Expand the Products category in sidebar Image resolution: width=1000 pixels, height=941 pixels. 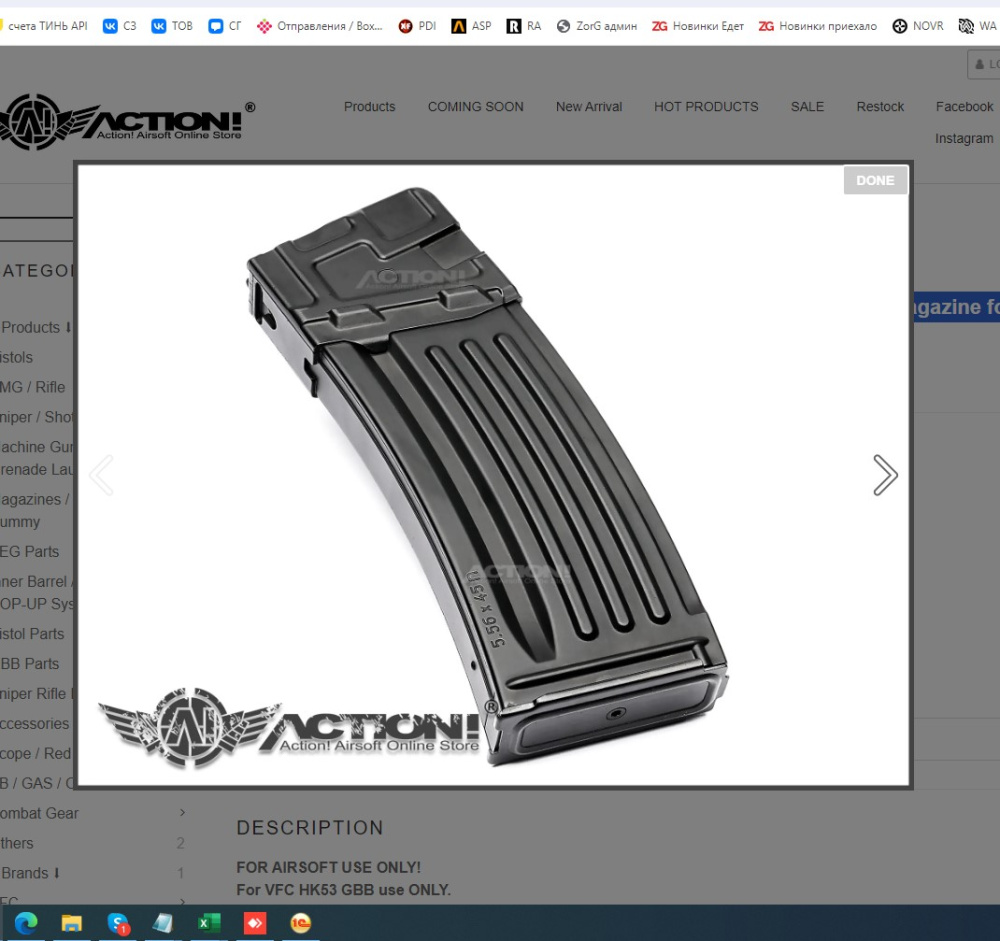[36, 327]
